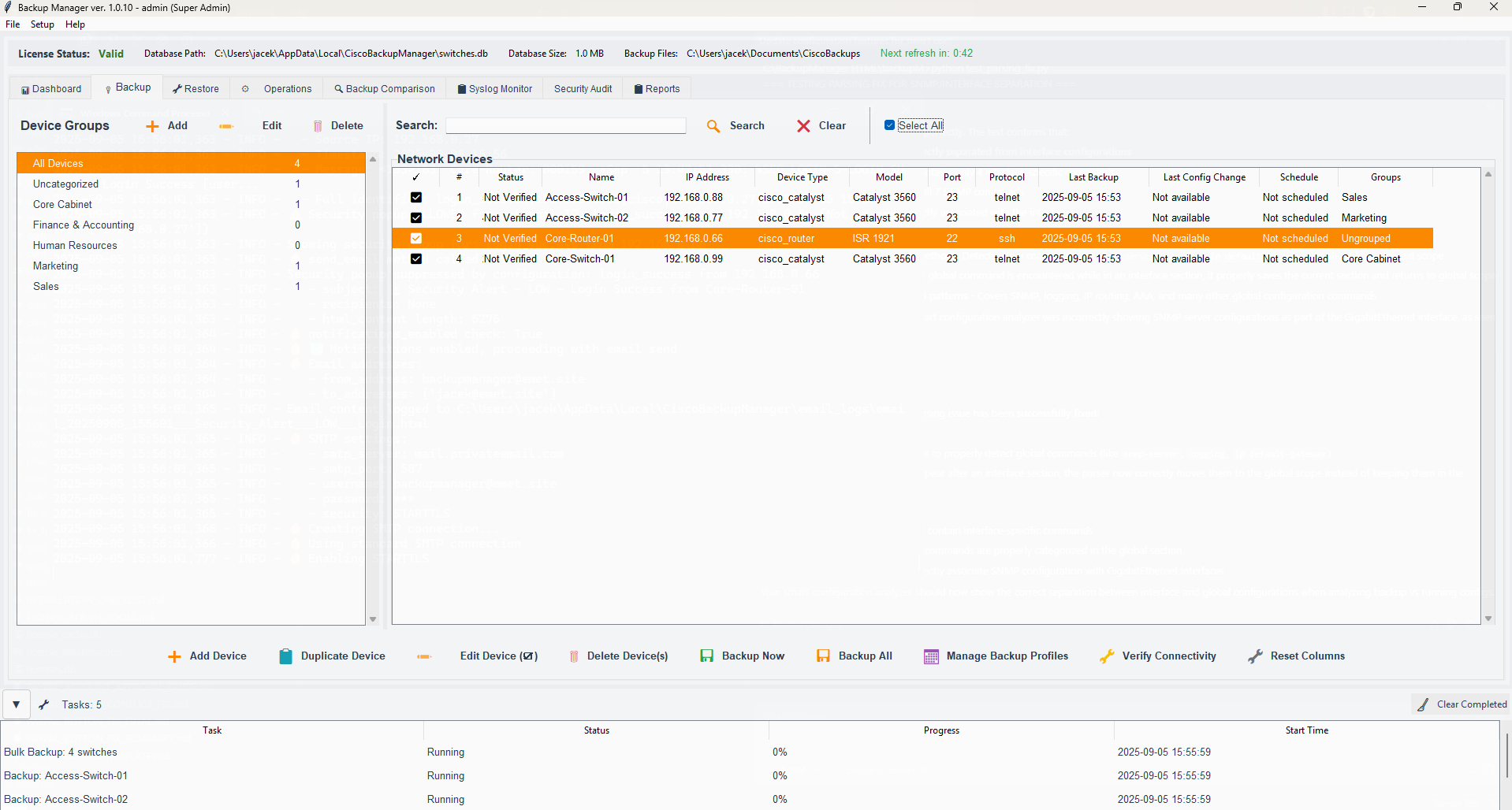The image size is (1512, 810).
Task: Click the Manage Backup Profiles calendar icon
Action: pyautogui.click(x=931, y=656)
